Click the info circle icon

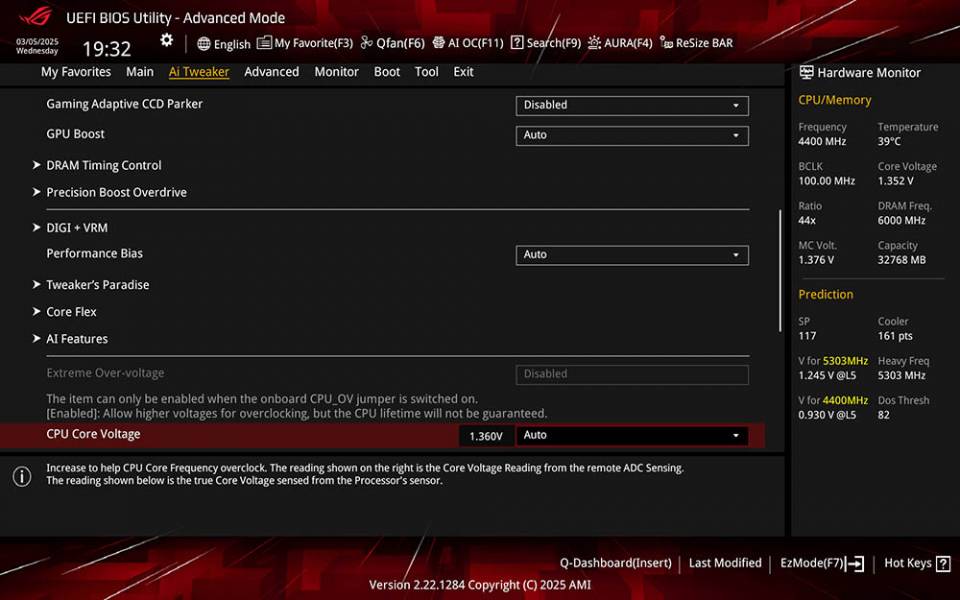[22, 476]
